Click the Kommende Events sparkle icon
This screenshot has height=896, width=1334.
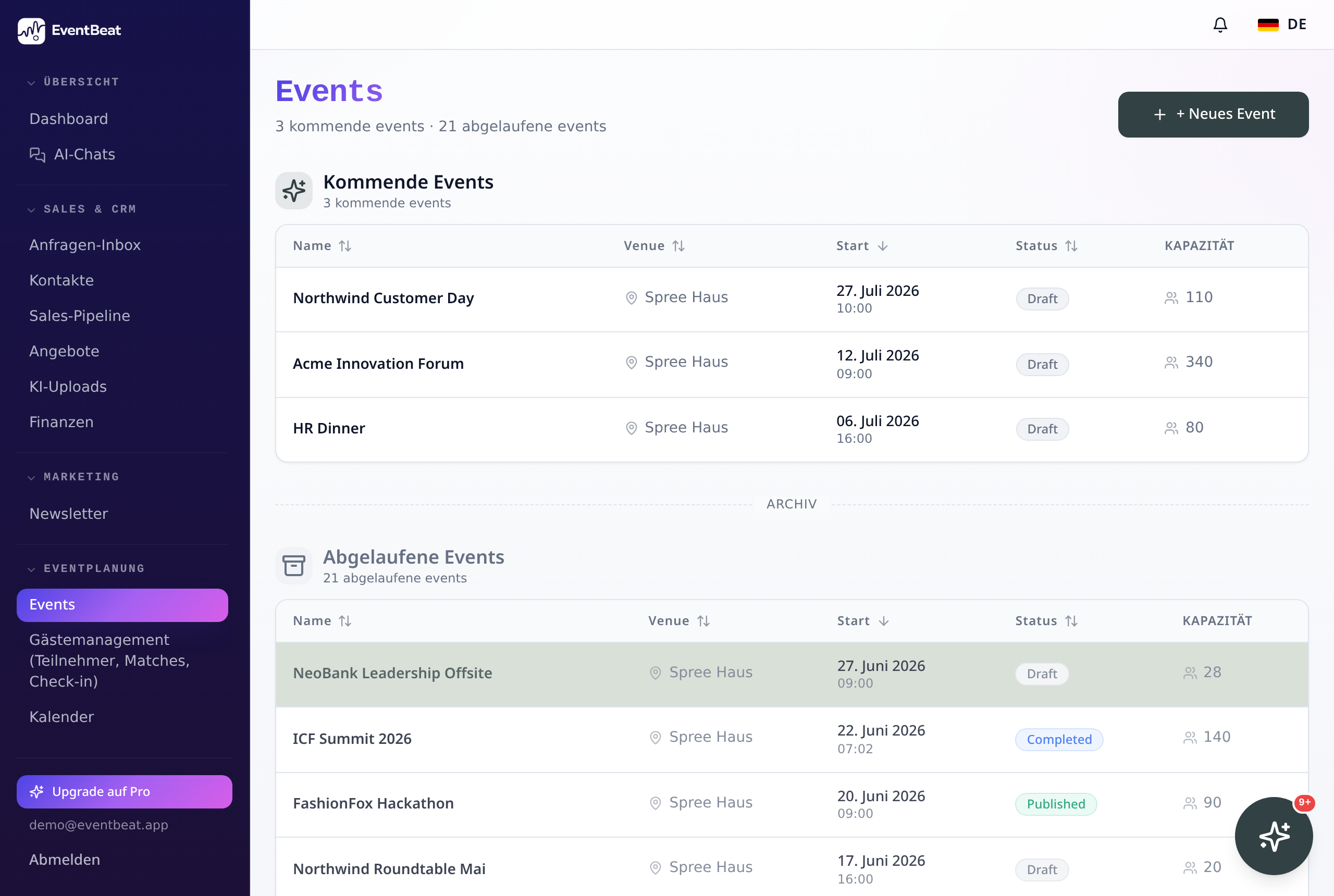(294, 190)
